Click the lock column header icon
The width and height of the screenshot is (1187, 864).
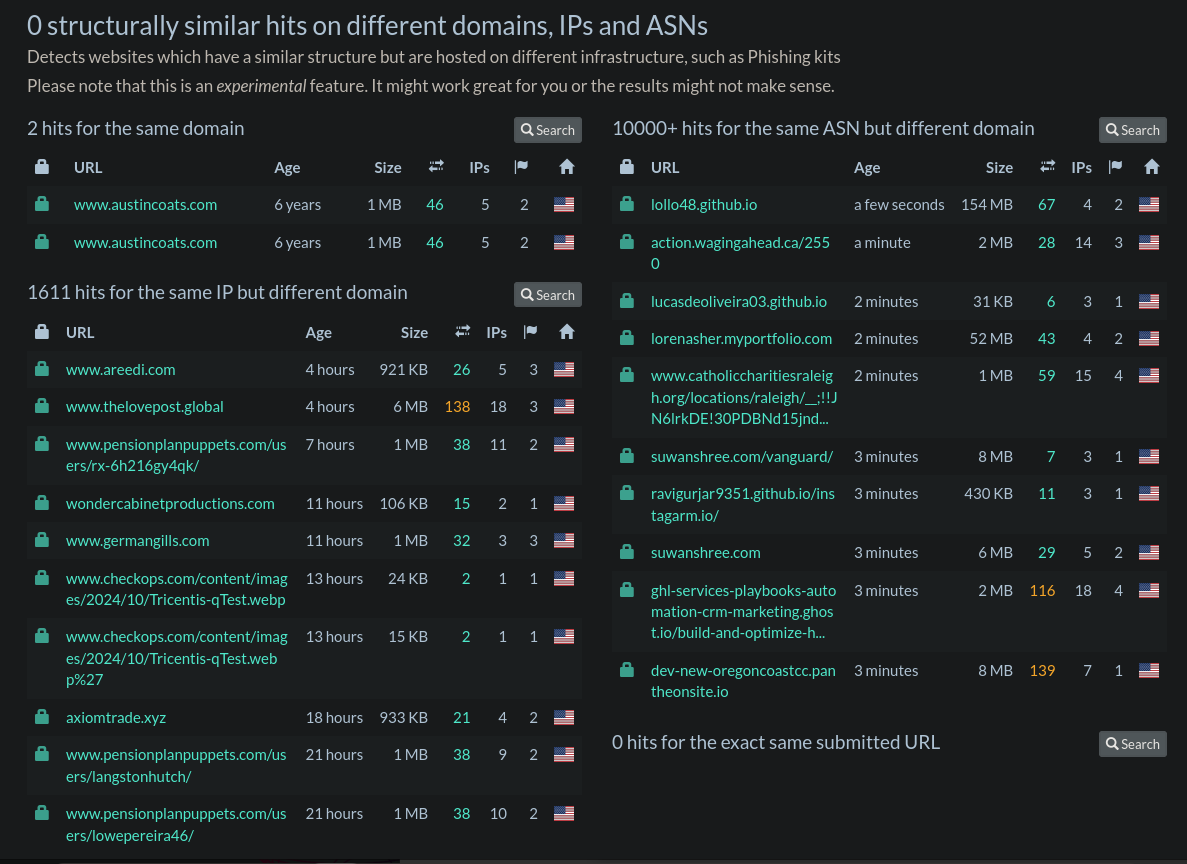(42, 167)
